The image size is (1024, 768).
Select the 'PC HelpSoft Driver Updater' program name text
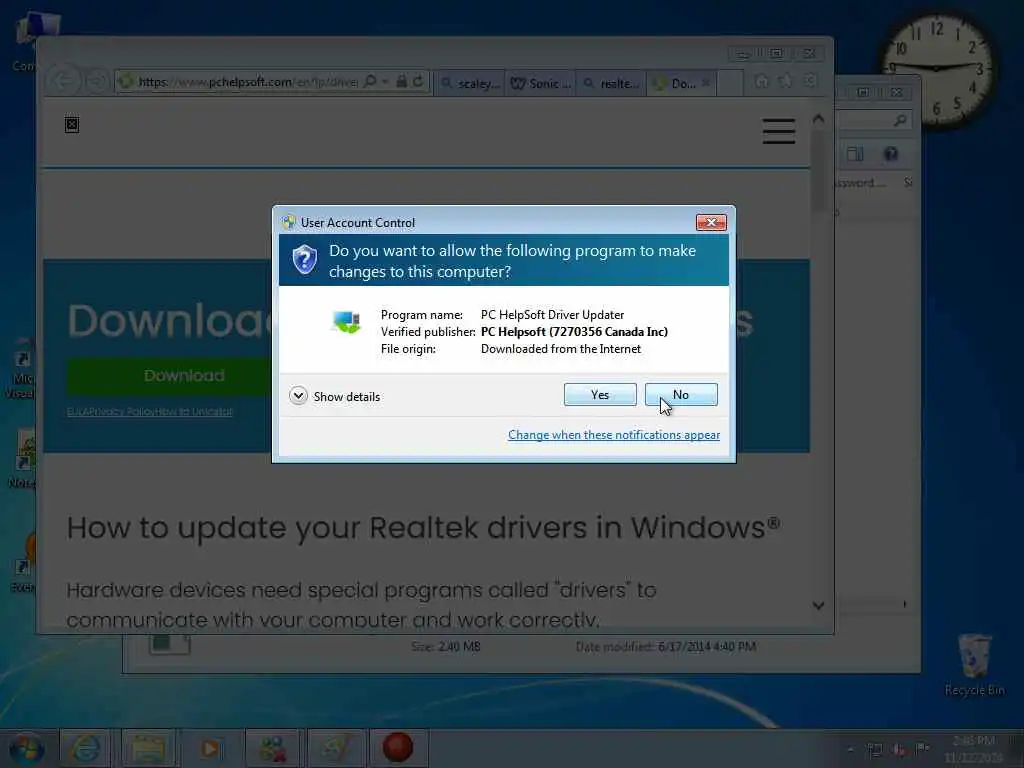pos(552,315)
